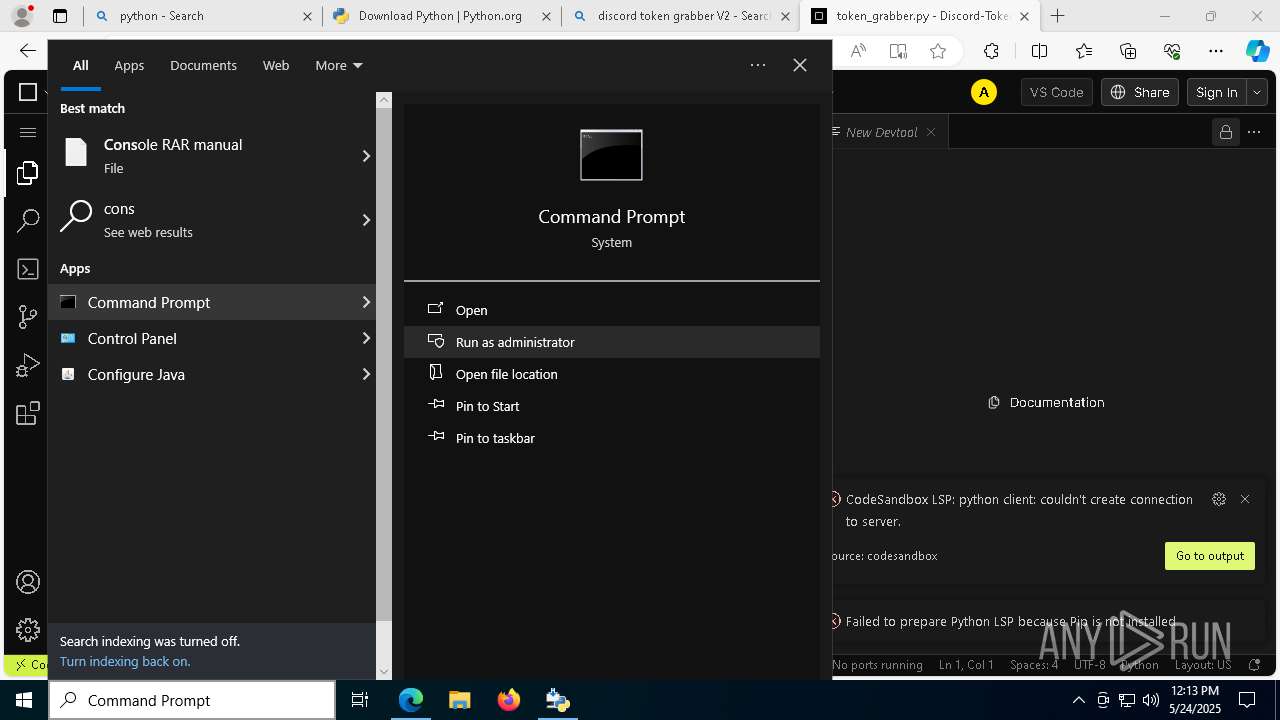Expand Control Panel result arrow
This screenshot has width=1280, height=720.
point(366,338)
